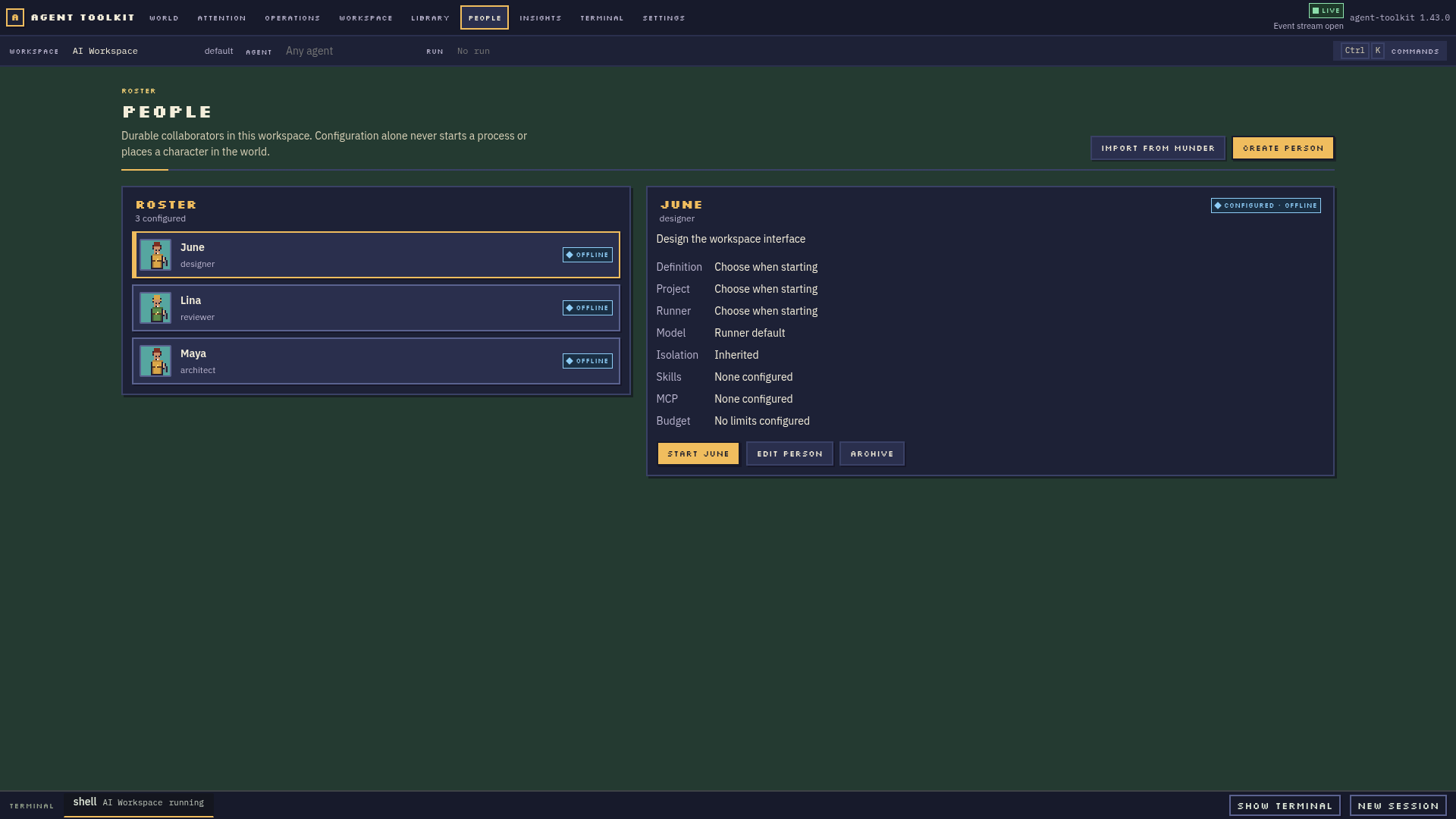Open the Library tab
Image resolution: width=1456 pixels, height=819 pixels.
[x=431, y=17]
